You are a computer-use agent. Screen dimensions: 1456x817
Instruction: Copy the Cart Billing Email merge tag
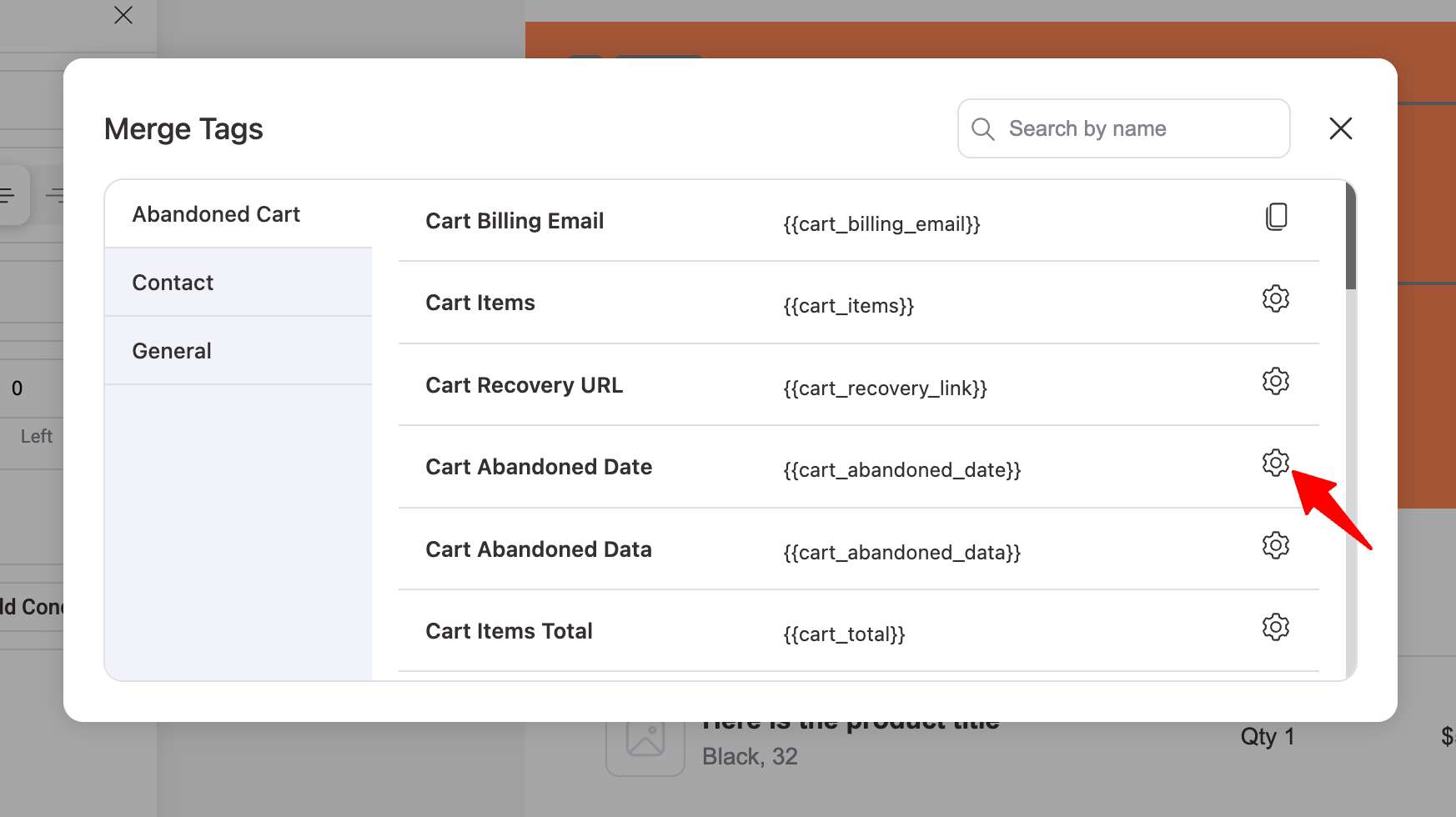(1276, 217)
